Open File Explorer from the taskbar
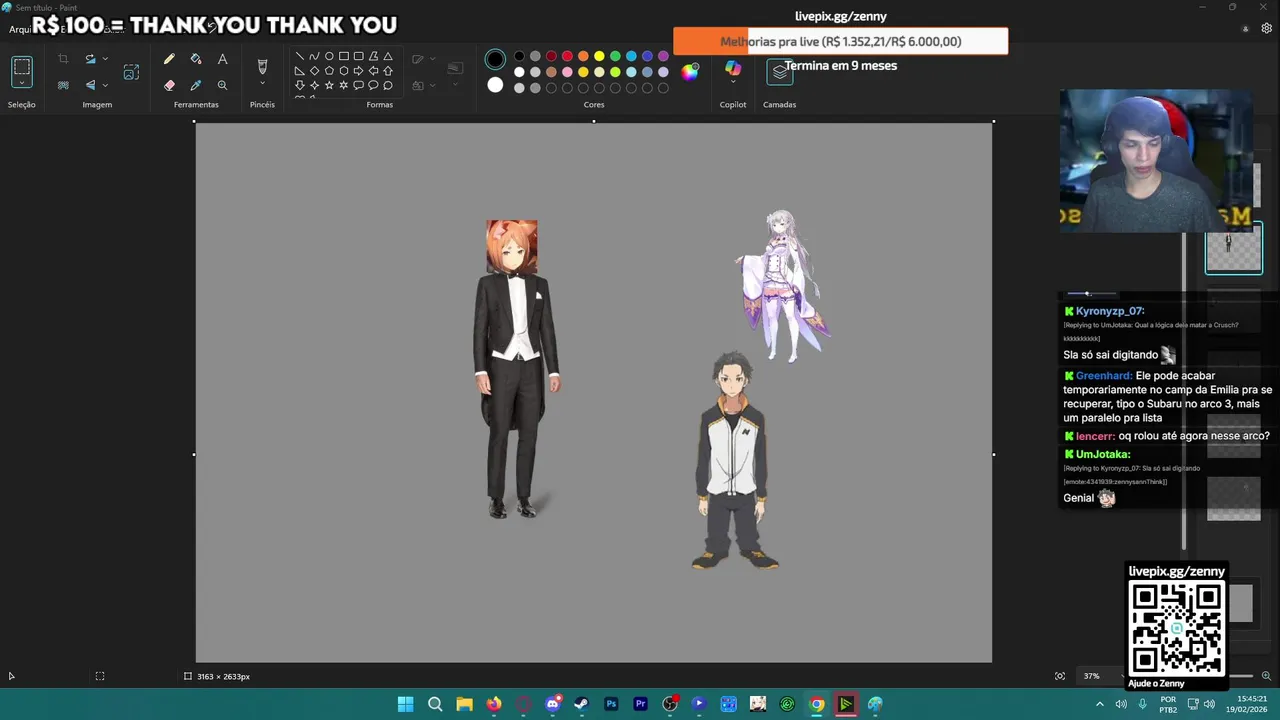1280x720 pixels. pos(464,704)
